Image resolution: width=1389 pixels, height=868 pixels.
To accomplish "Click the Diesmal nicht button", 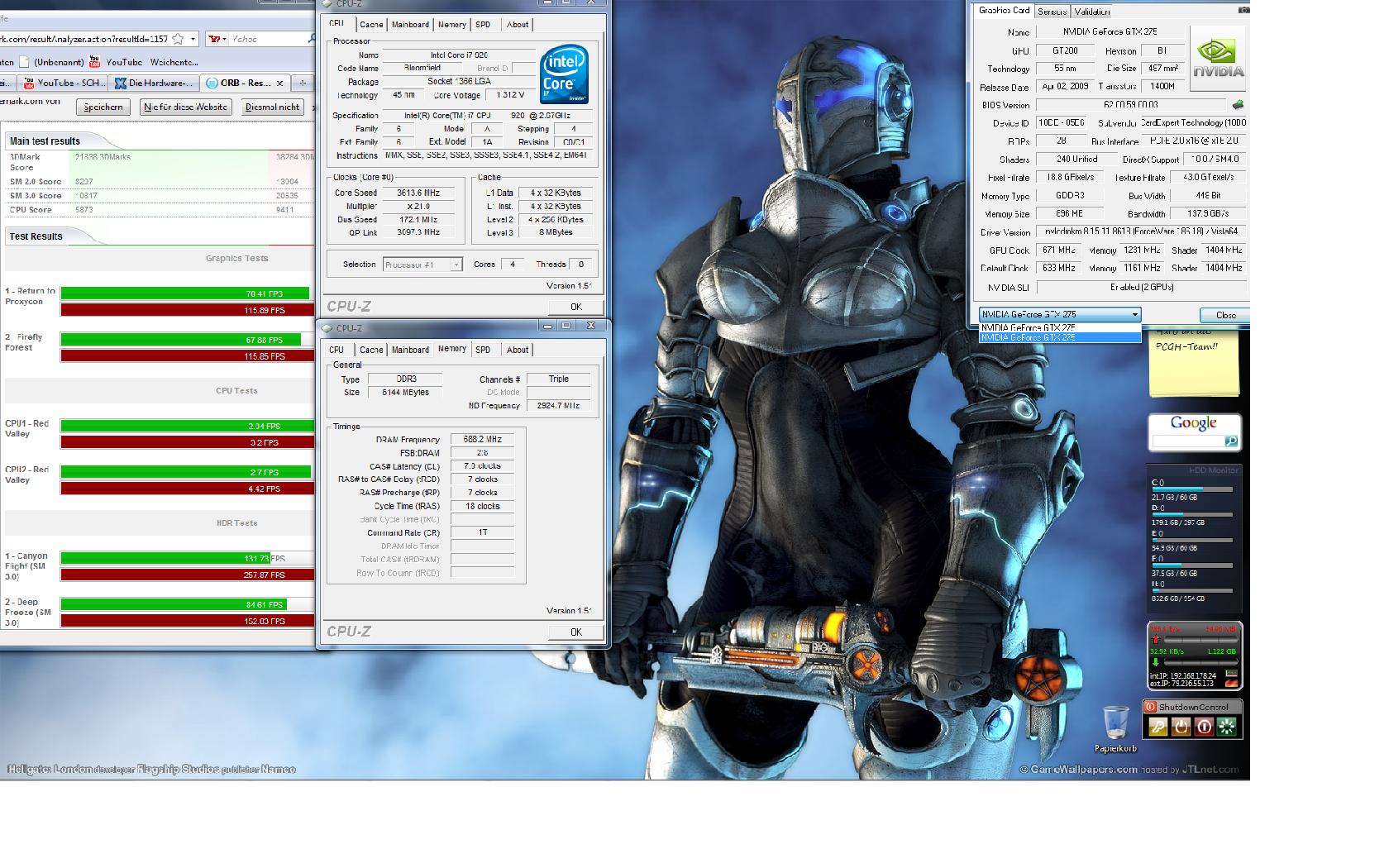I will click(x=272, y=107).
